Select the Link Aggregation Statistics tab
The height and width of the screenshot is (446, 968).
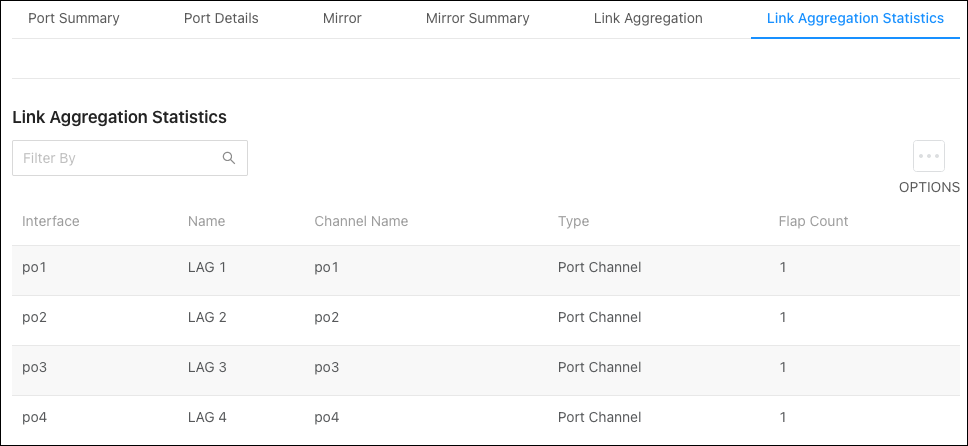(855, 19)
